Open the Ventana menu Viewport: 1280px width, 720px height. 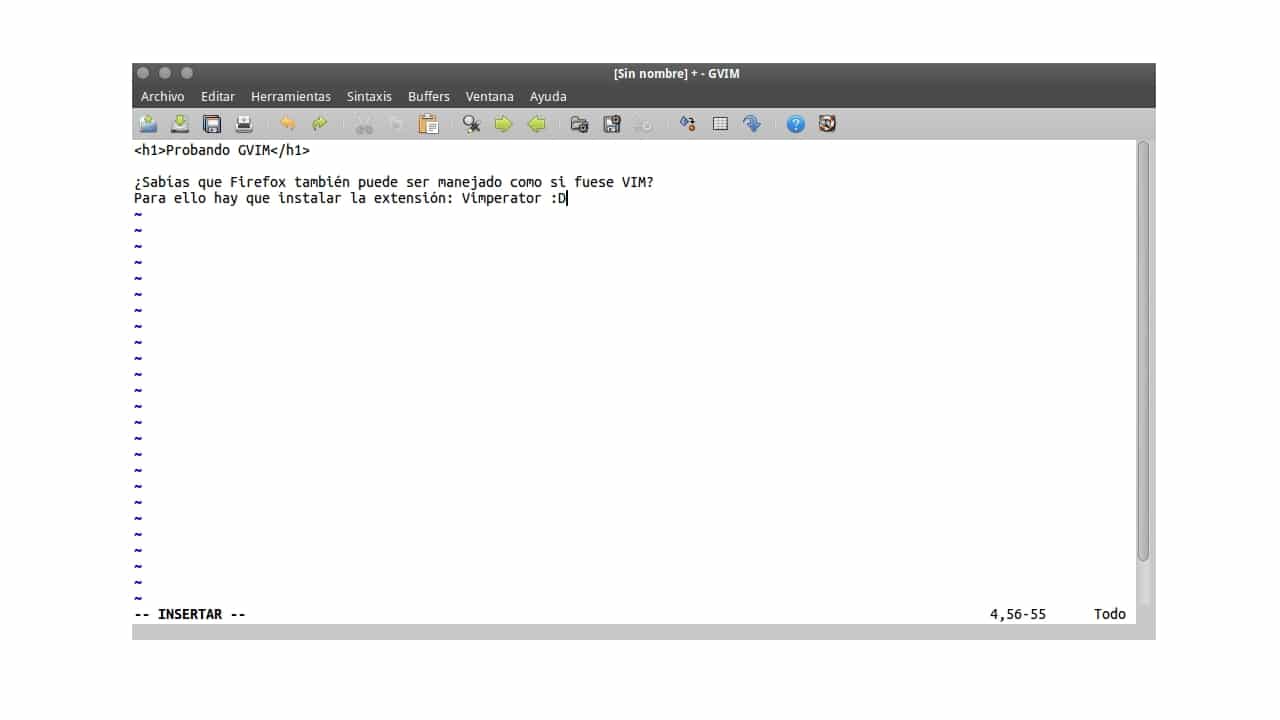pyautogui.click(x=490, y=97)
